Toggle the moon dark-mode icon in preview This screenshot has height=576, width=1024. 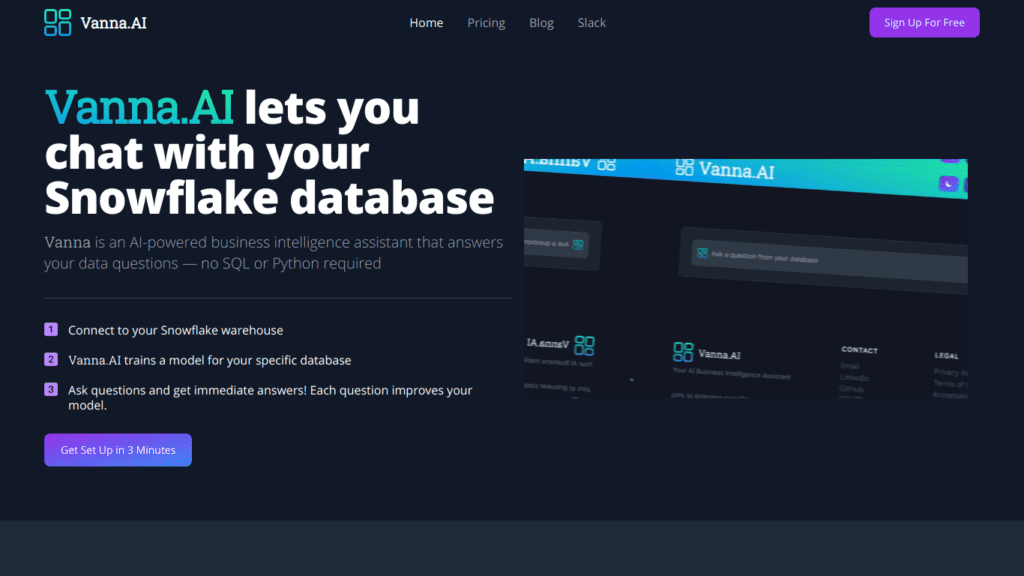click(x=948, y=184)
